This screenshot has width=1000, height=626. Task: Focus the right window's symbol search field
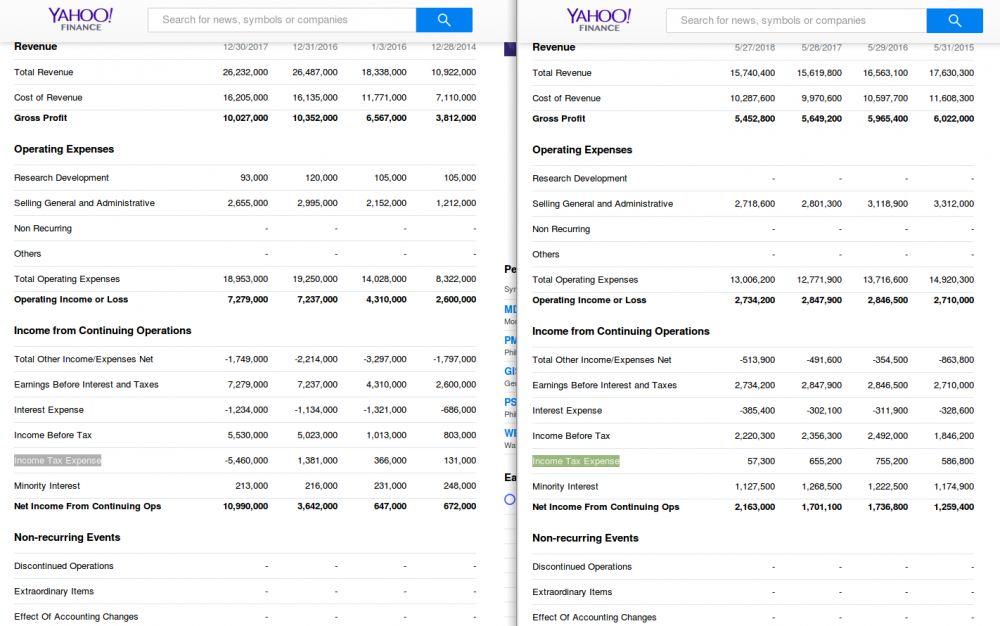pyautogui.click(x=796, y=20)
